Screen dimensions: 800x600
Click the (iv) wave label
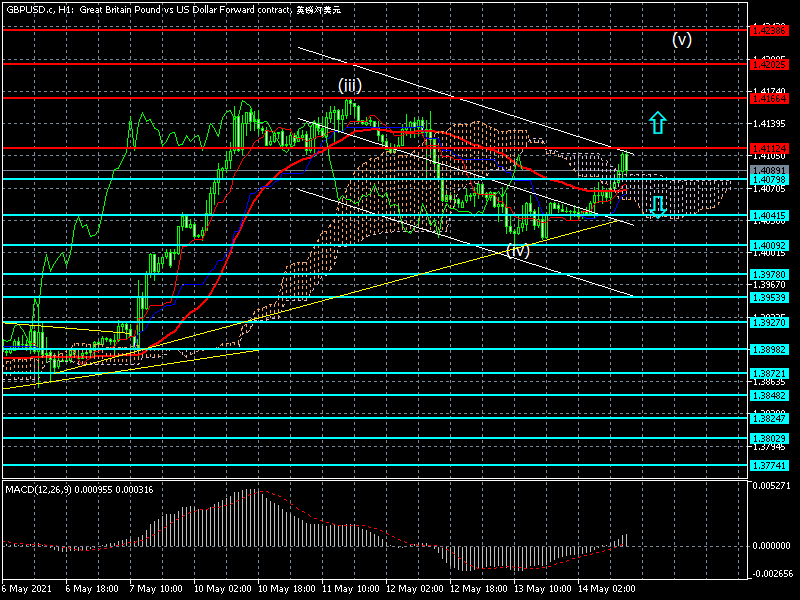[x=518, y=251]
